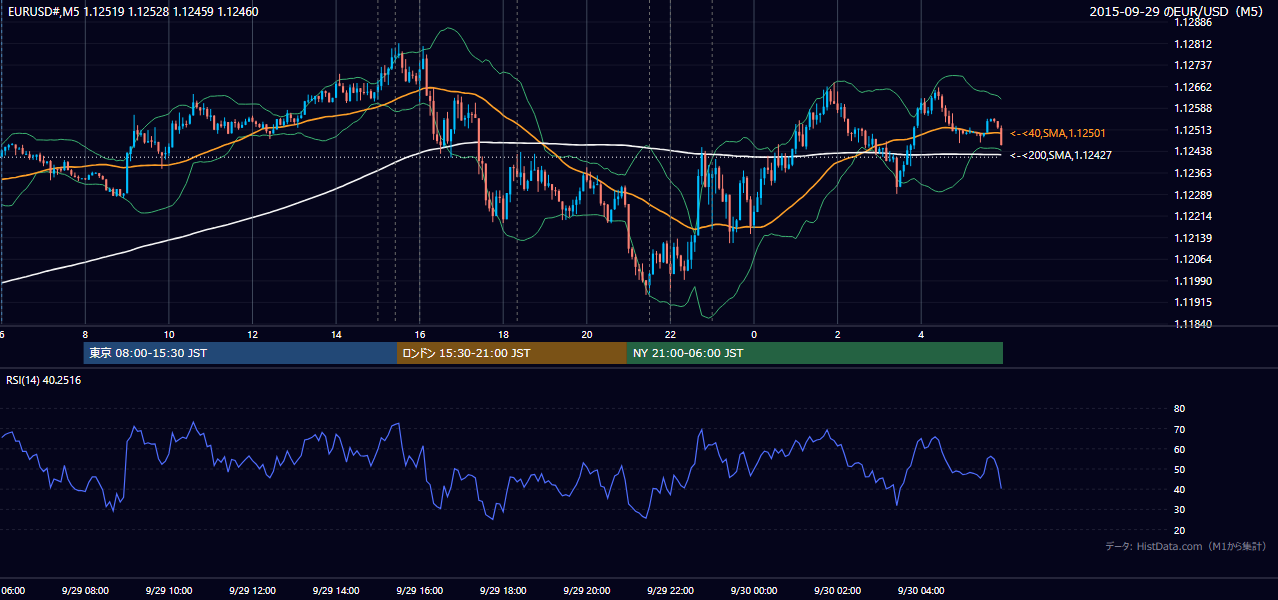
Task: Click hour marker 22 under price chart
Action: point(671,334)
